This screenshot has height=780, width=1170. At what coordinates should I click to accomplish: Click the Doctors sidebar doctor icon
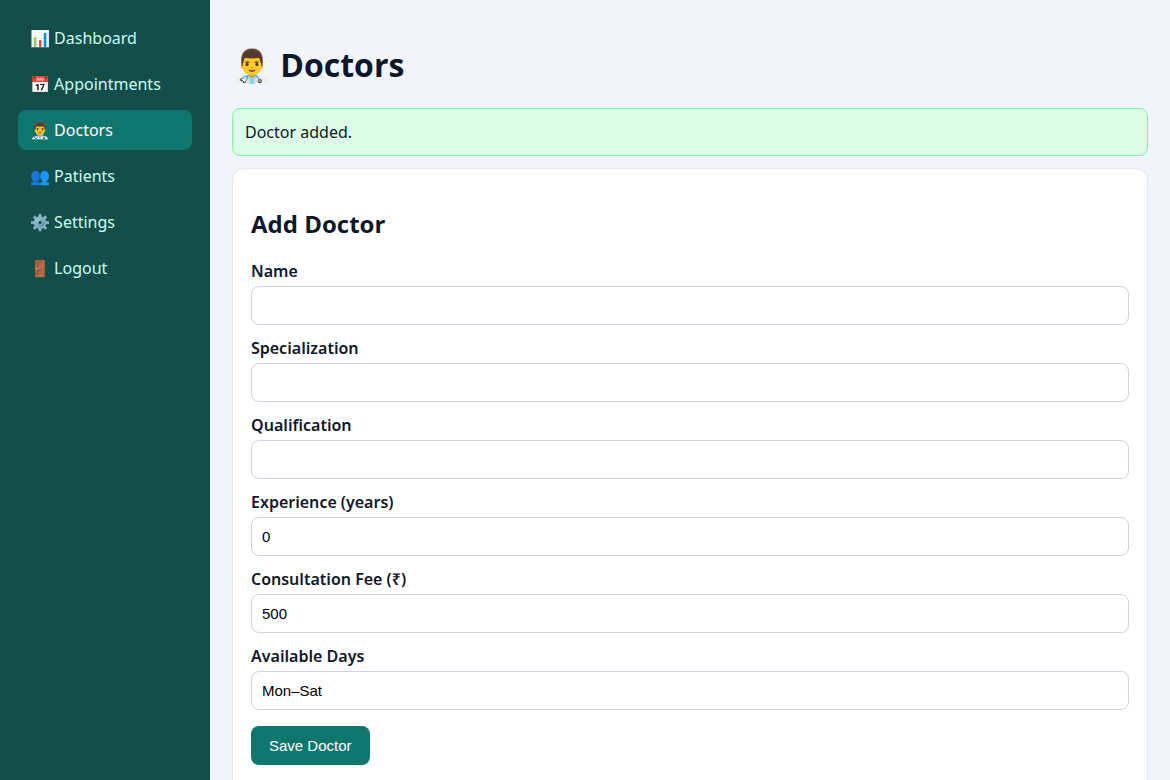(x=40, y=131)
